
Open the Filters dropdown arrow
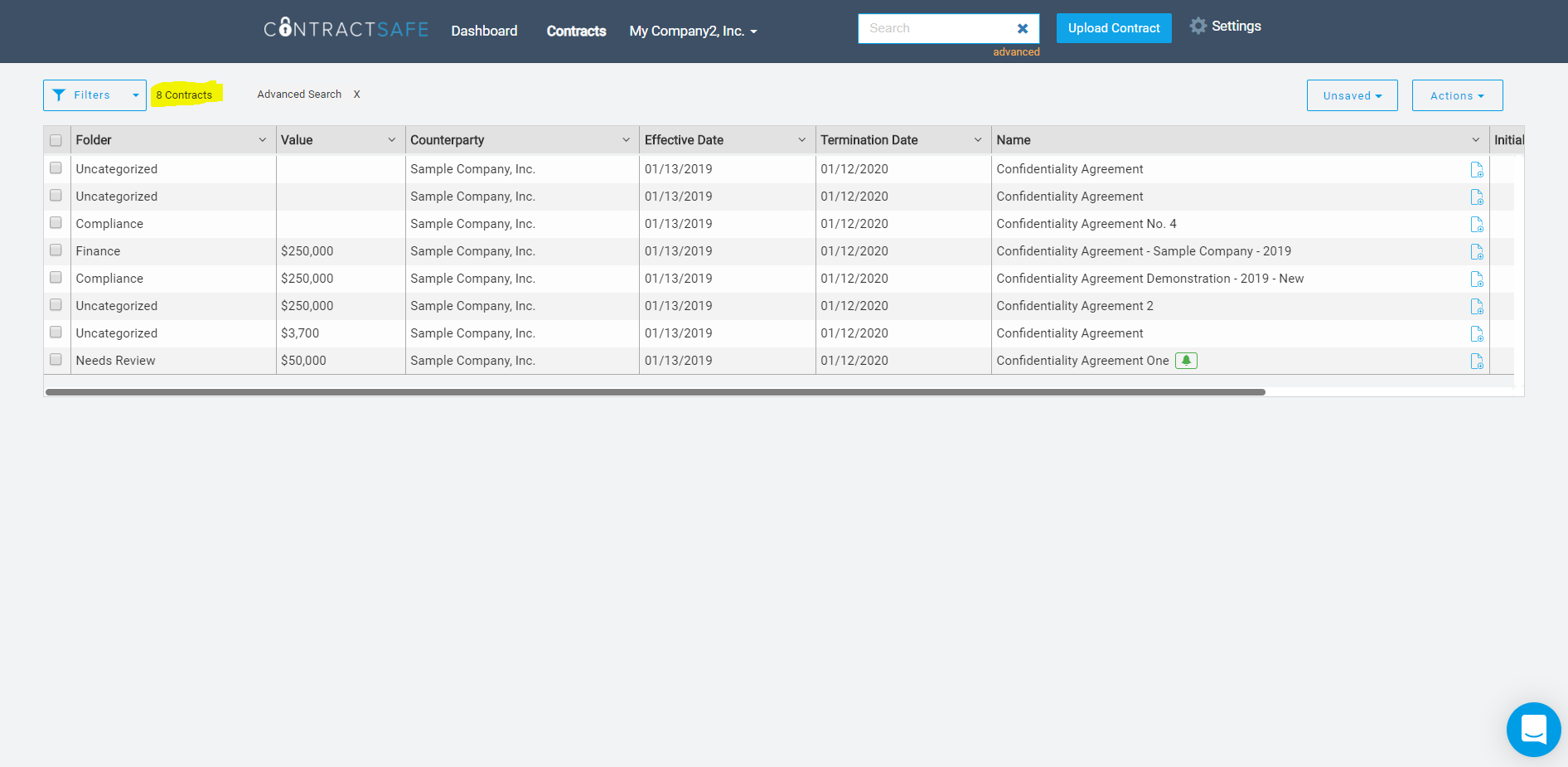(136, 95)
